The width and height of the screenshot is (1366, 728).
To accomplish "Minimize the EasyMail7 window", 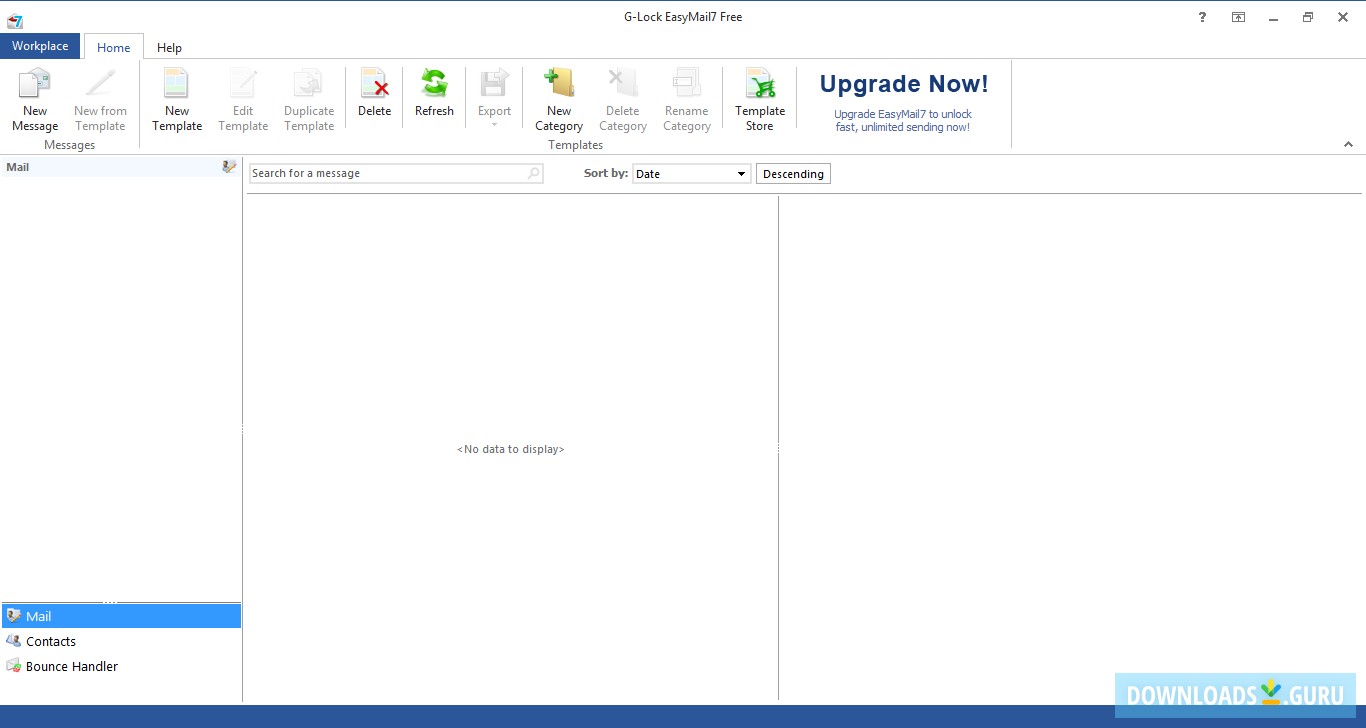I will tap(1273, 17).
